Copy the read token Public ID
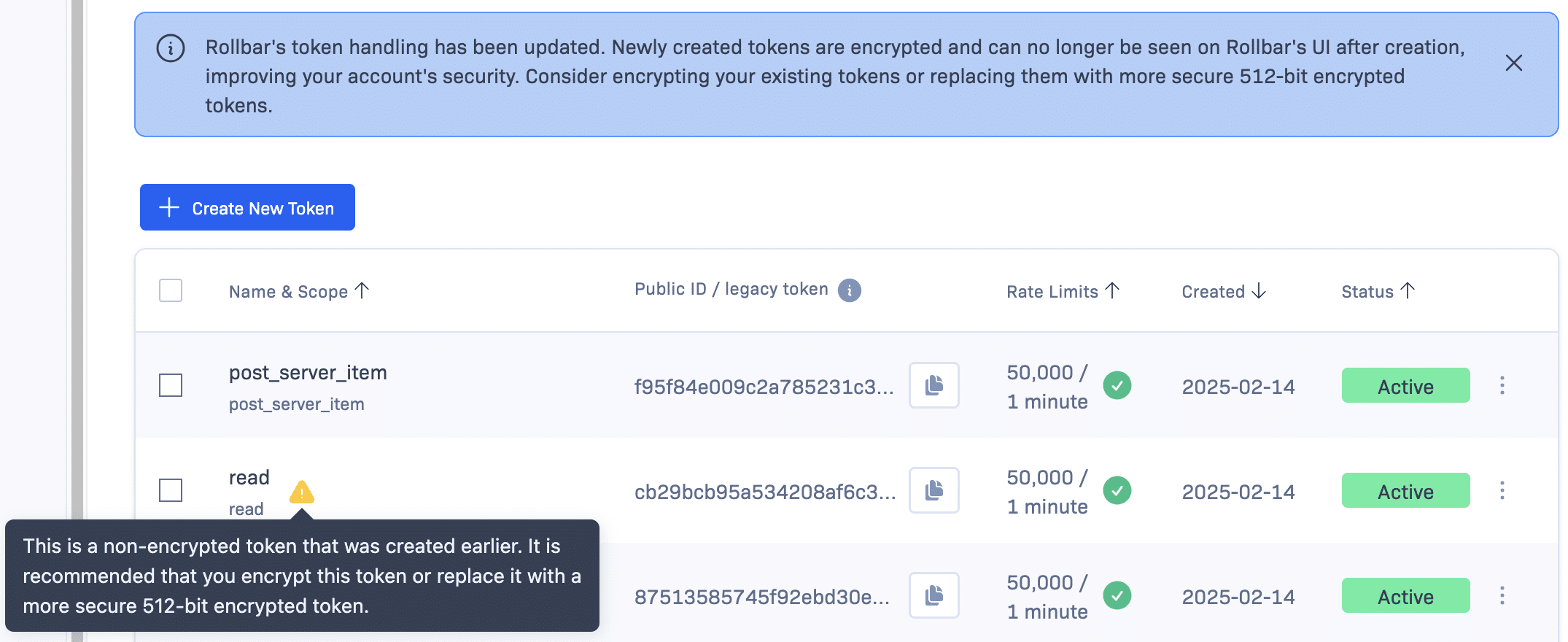Viewport: 1568px width, 642px height. click(x=934, y=490)
